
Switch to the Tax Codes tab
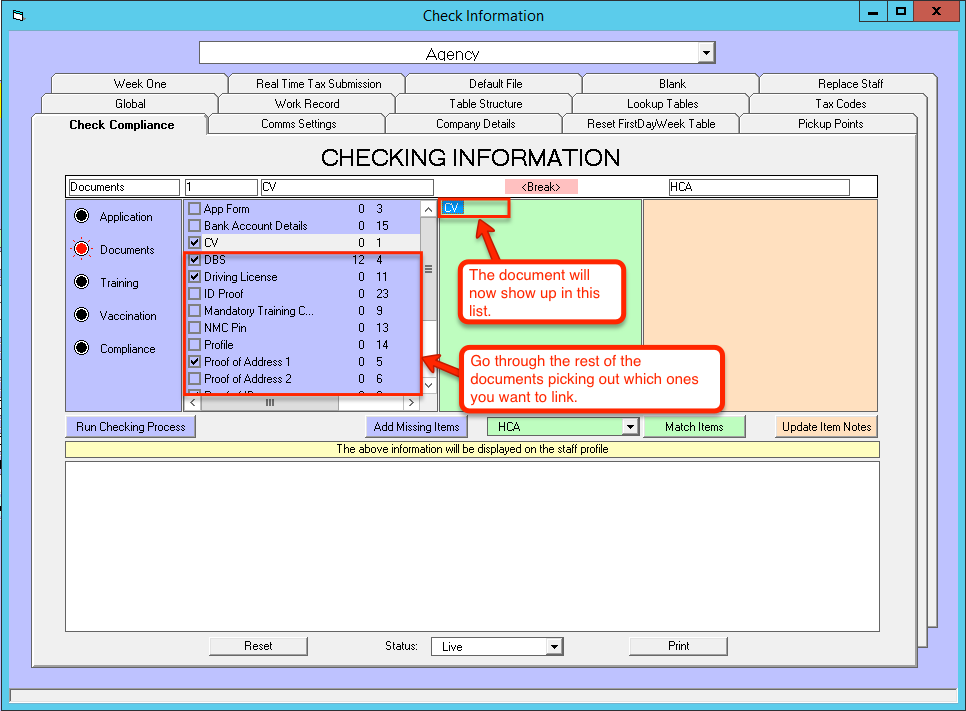[x=840, y=104]
